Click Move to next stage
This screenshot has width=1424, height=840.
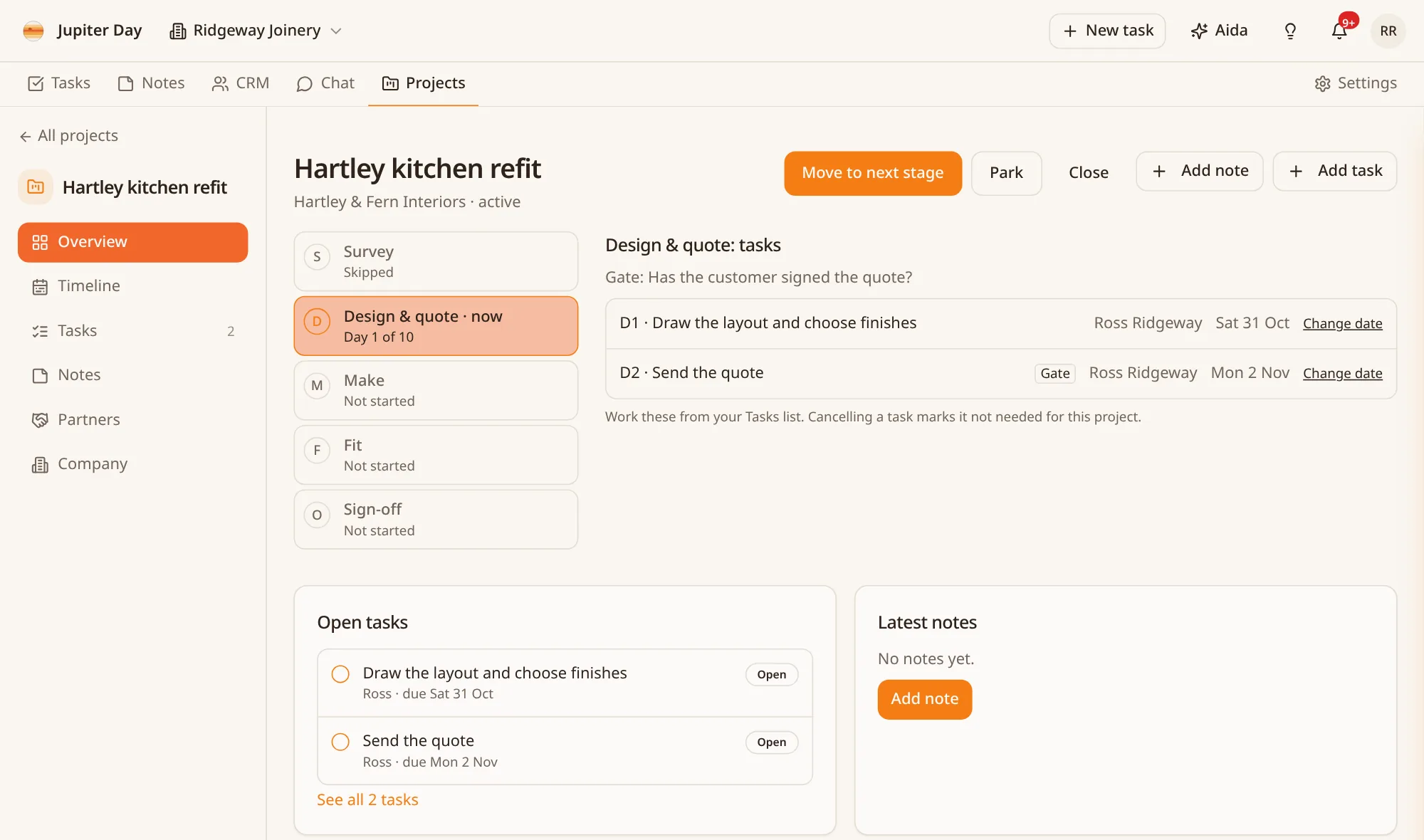tap(873, 173)
